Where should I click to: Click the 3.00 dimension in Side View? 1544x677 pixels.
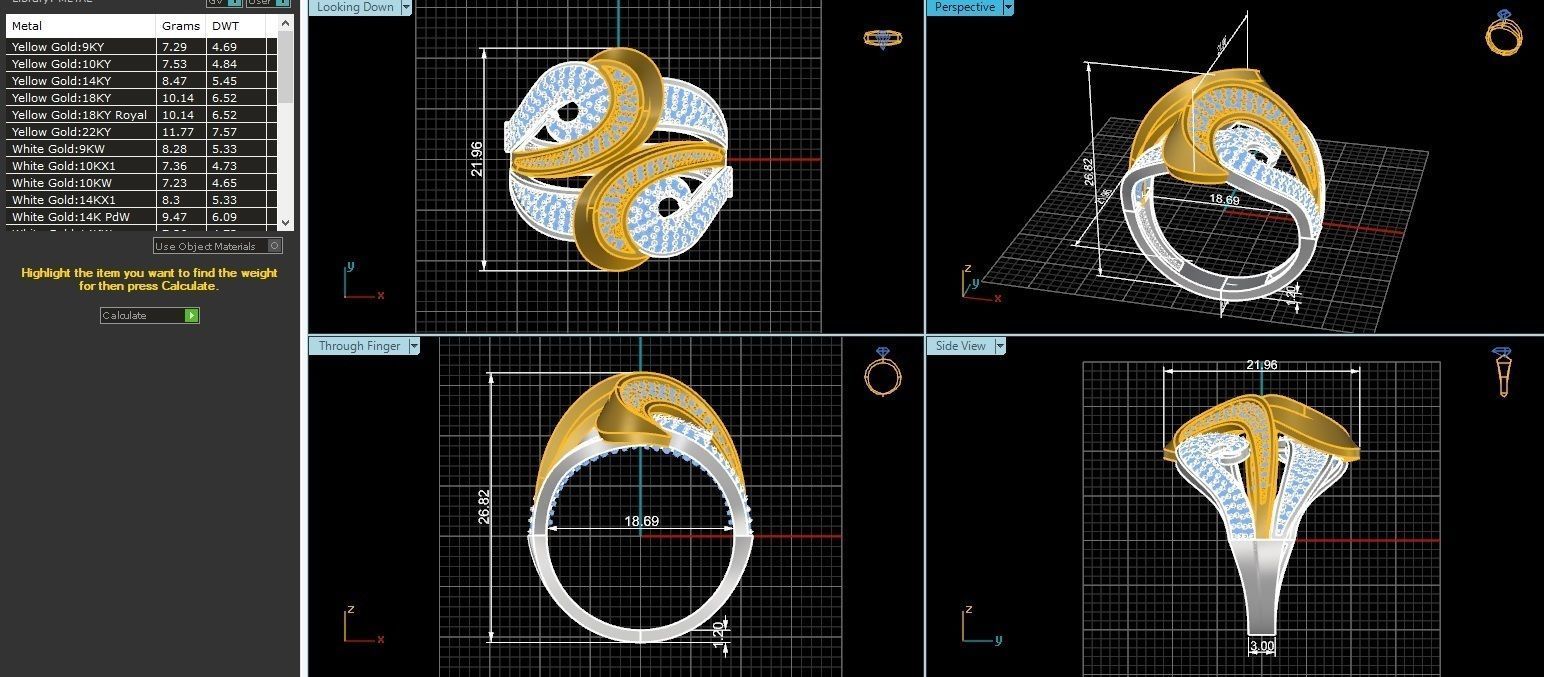point(1262,646)
